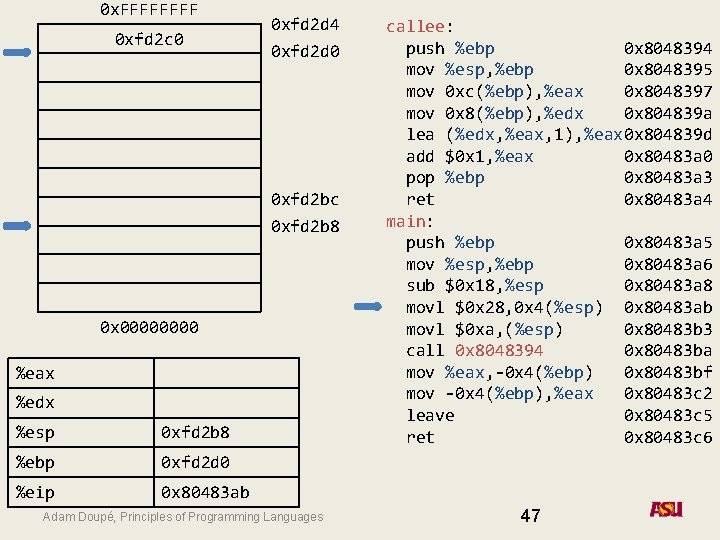
Task: Select the "0xFFFFFFFF" label above the stack
Action: click(149, 10)
